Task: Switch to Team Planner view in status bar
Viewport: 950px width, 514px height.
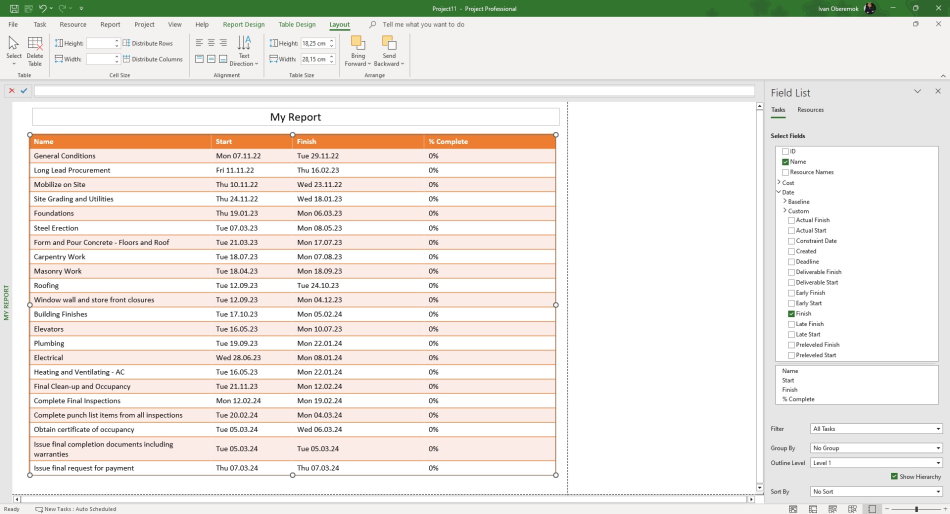Action: (832, 509)
